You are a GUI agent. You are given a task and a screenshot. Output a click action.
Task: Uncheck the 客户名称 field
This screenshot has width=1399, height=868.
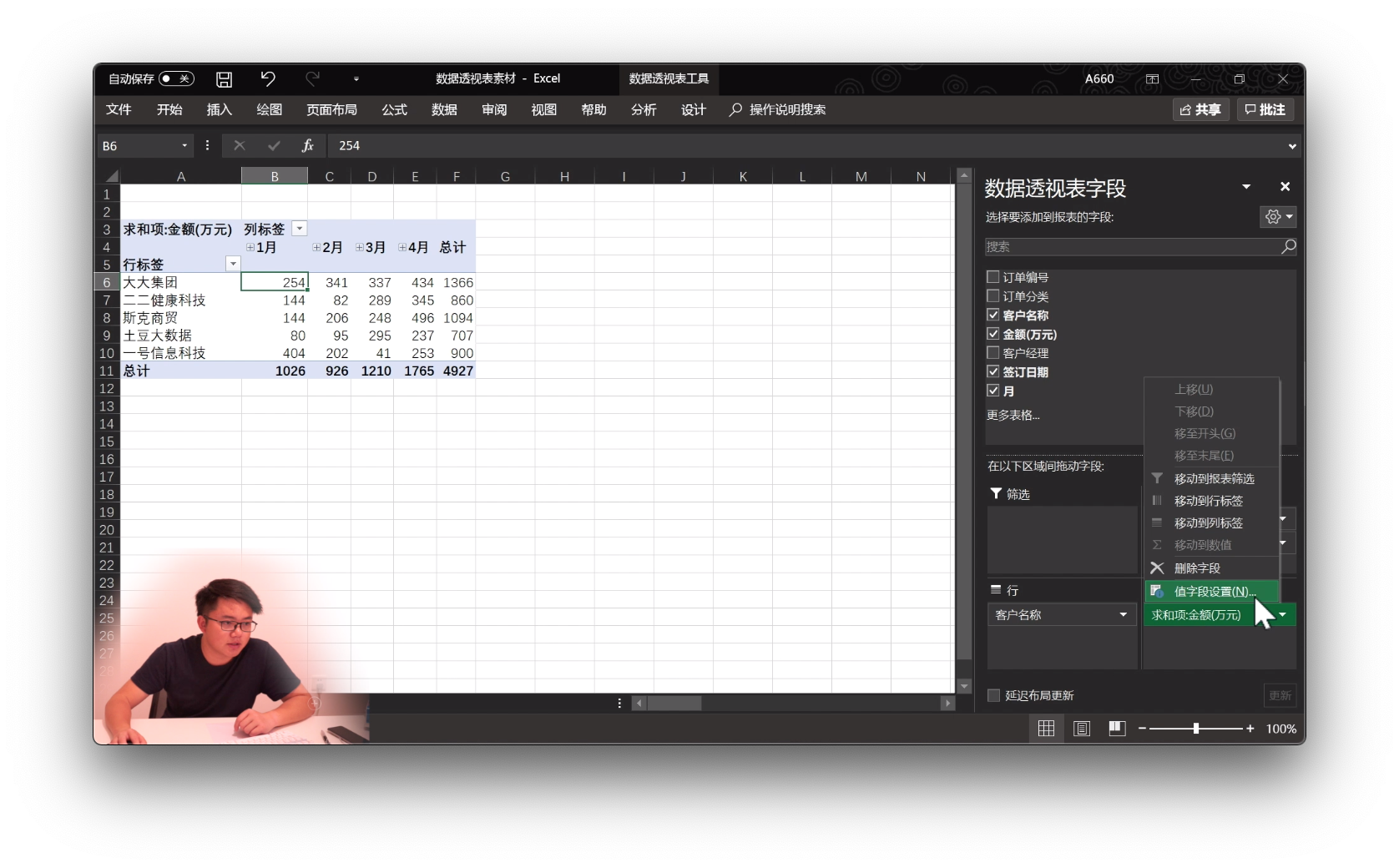click(x=993, y=315)
